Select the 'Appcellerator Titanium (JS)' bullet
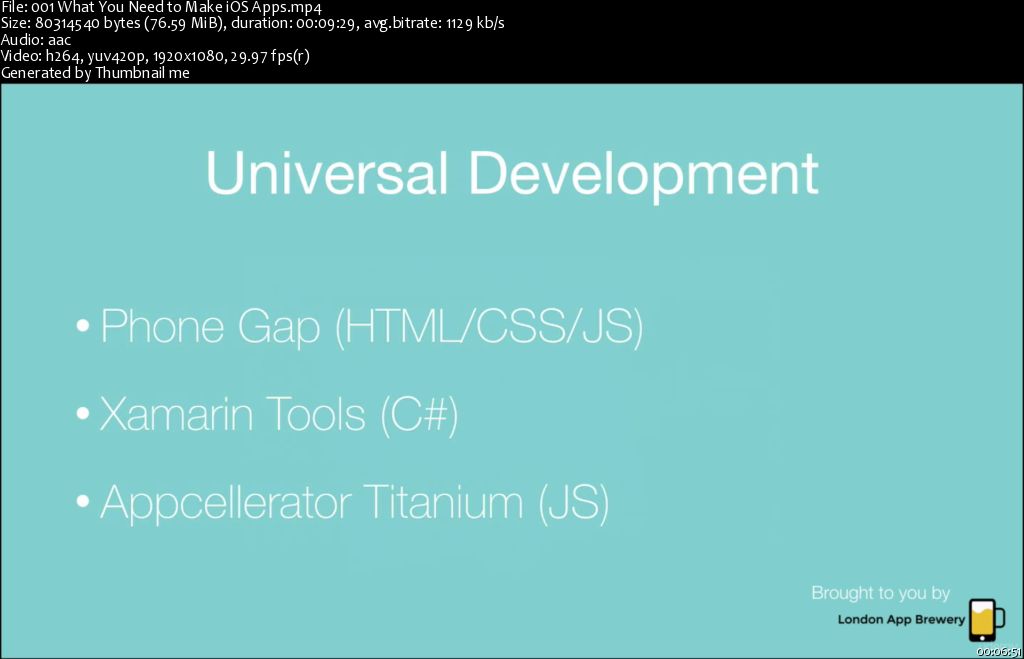 tap(343, 502)
